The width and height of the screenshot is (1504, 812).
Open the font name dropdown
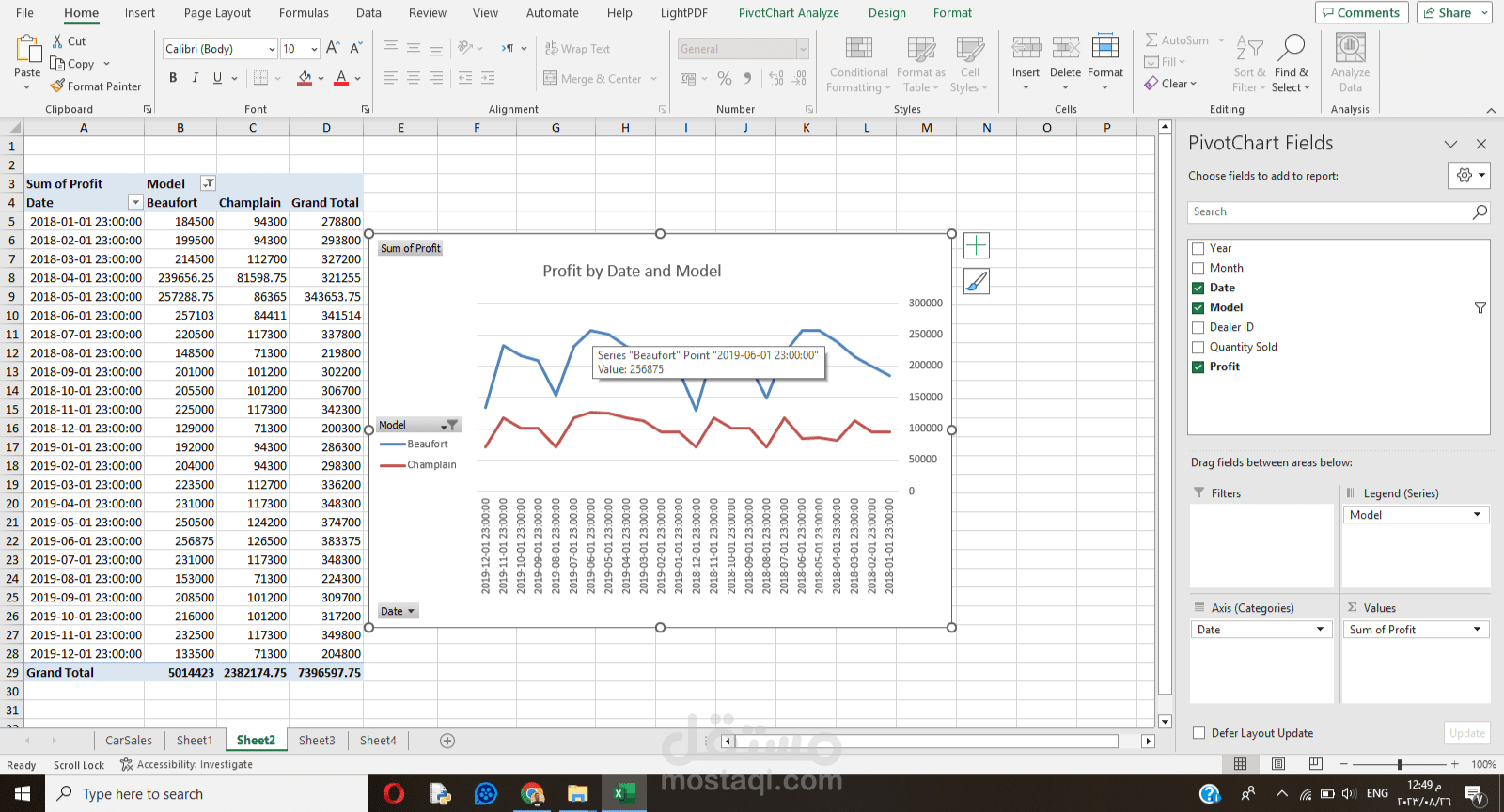(x=272, y=49)
